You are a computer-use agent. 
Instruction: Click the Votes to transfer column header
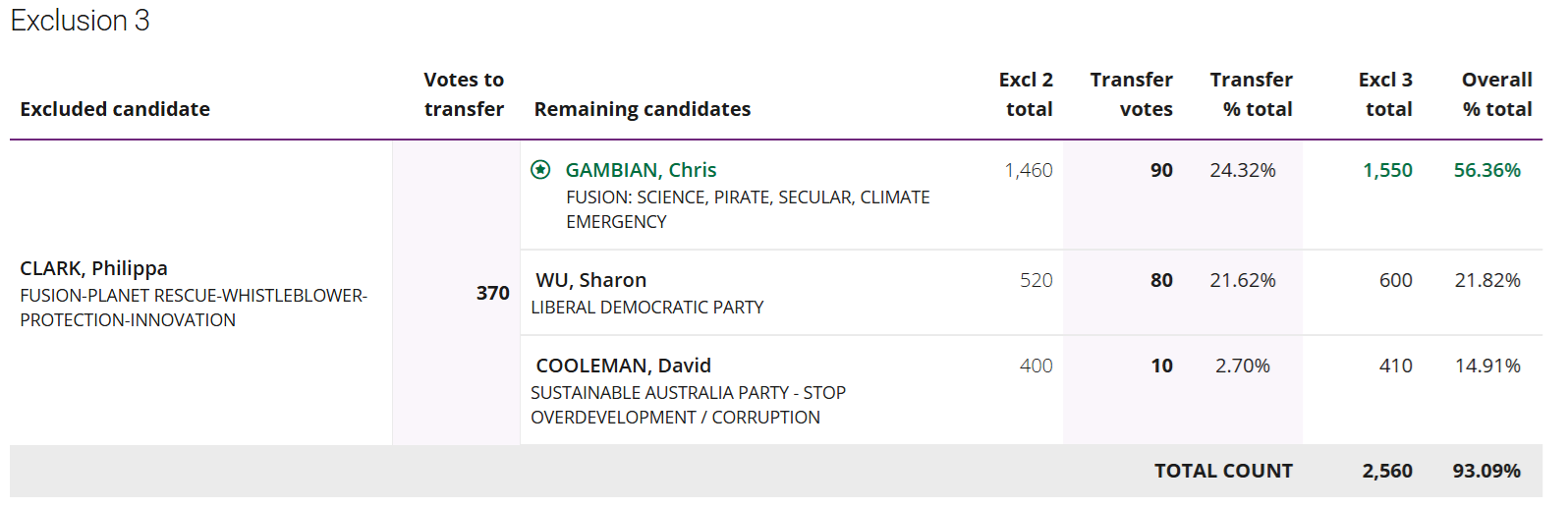pyautogui.click(x=464, y=94)
